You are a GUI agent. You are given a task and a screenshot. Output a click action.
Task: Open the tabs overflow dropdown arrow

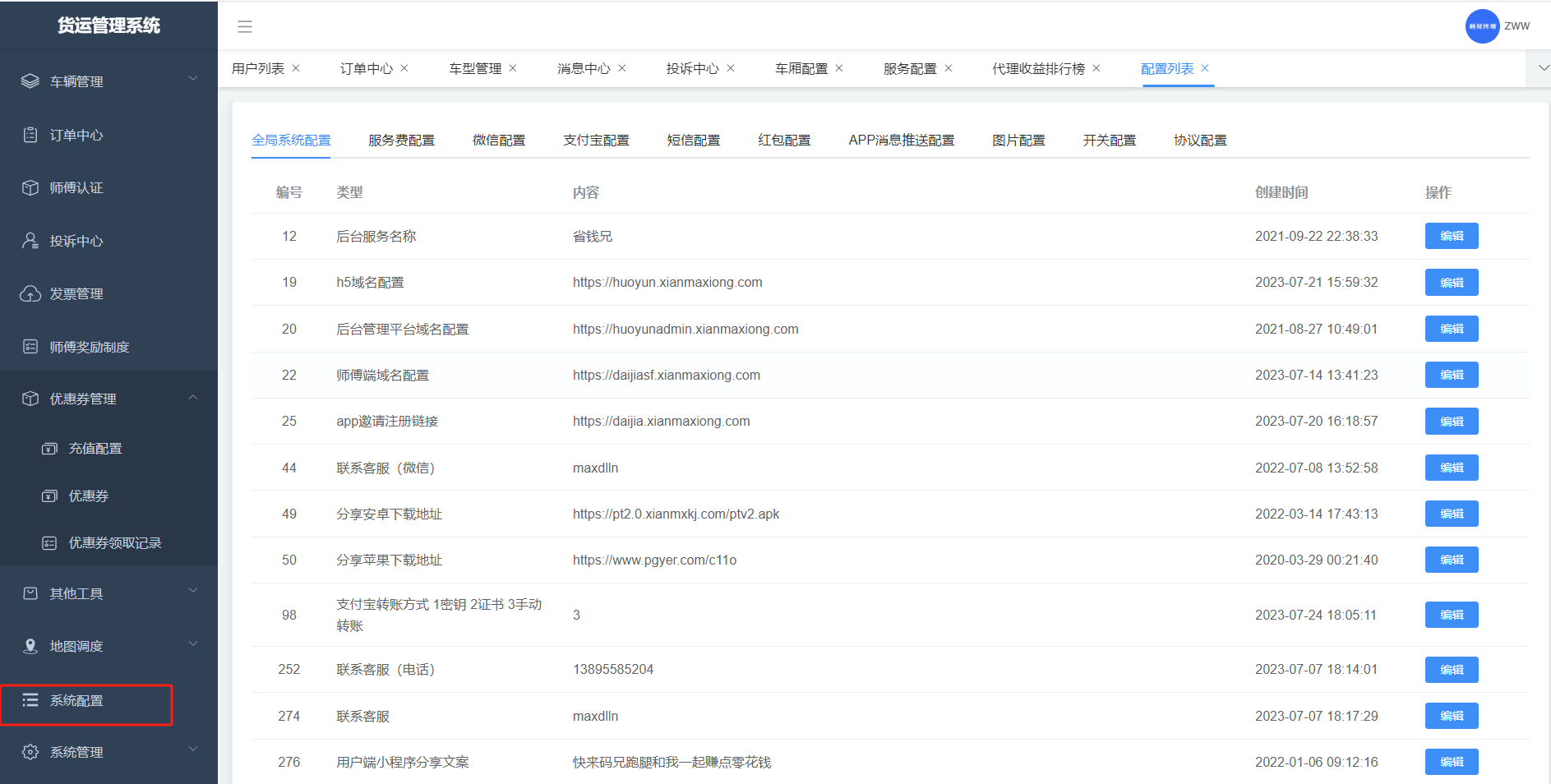click(1542, 68)
